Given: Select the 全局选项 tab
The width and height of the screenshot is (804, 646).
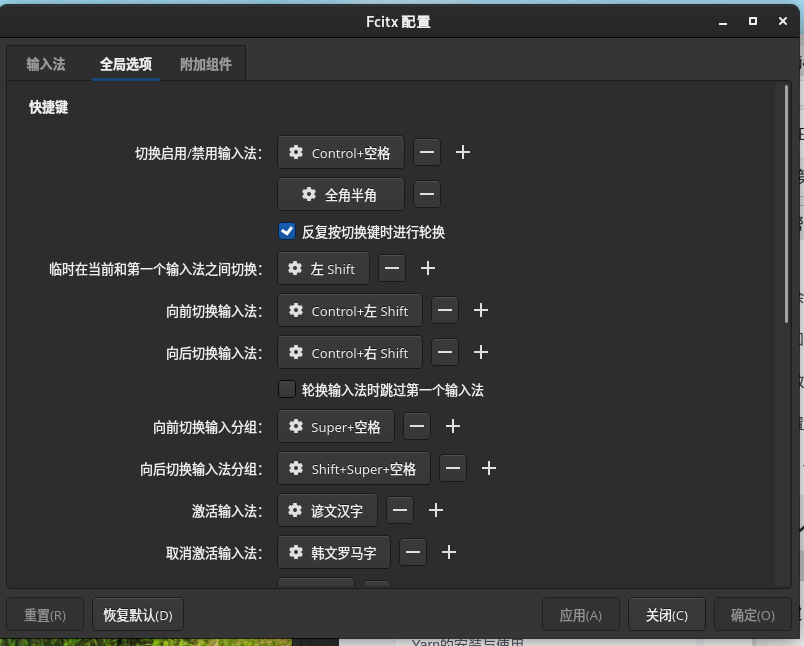Looking at the screenshot, I should [126, 64].
